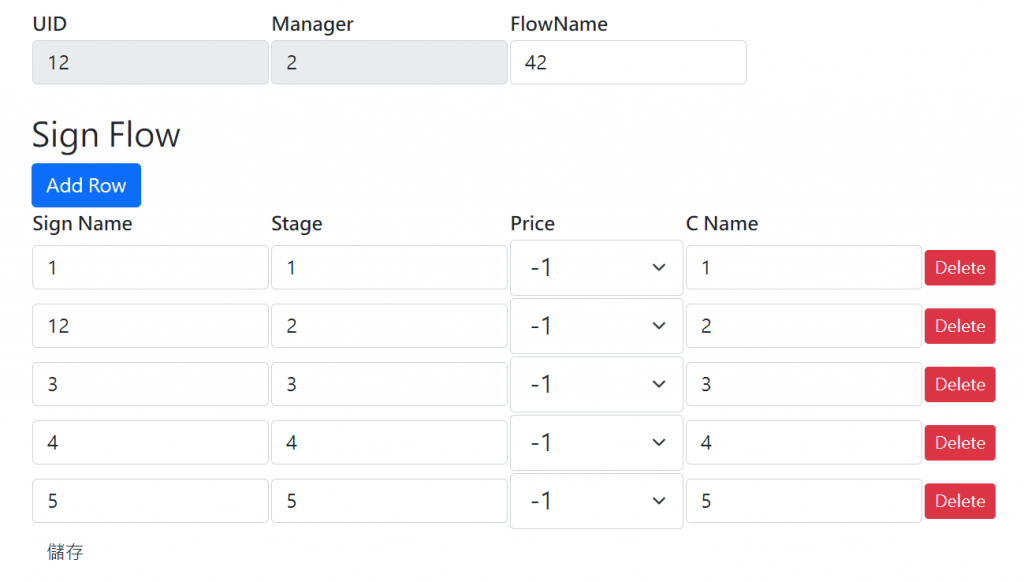The image size is (1024, 582).
Task: Delete the fifth sign flow row
Action: point(959,501)
